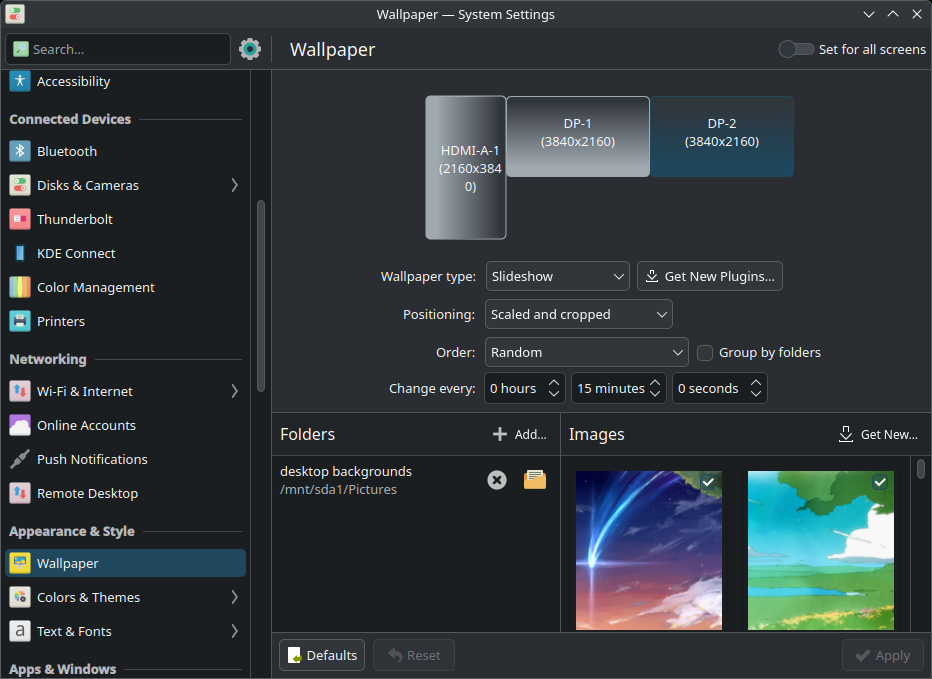
Task: Open the Positioning dropdown
Action: [x=578, y=314]
